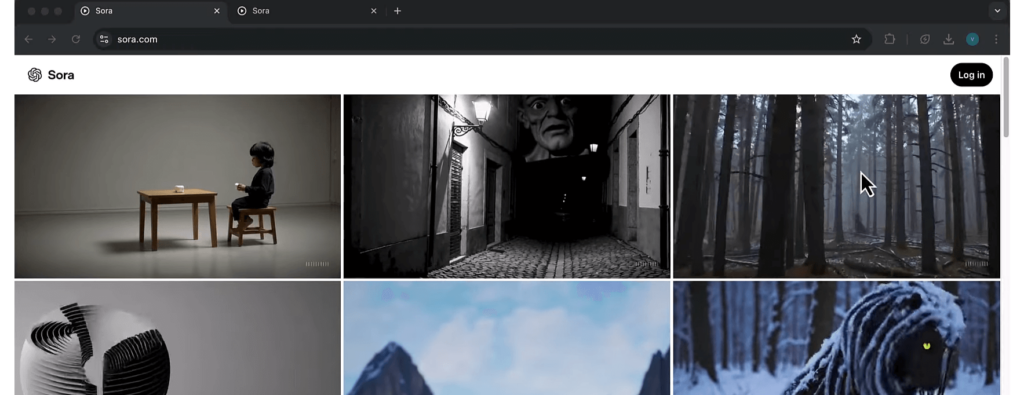Viewport: 1024px width, 395px height.
Task: Open the browser Downloads icon
Action: coord(948,39)
